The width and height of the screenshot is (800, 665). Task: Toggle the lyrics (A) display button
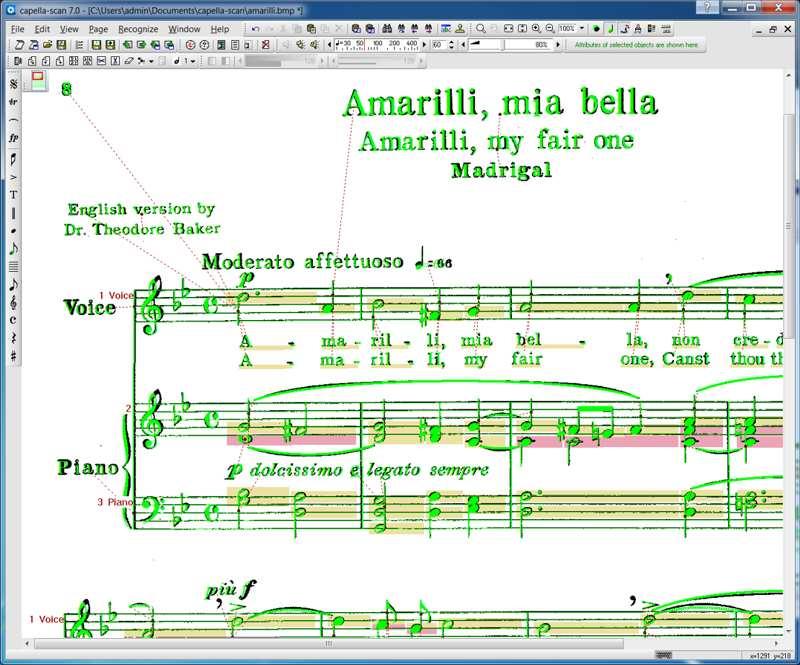tap(638, 29)
